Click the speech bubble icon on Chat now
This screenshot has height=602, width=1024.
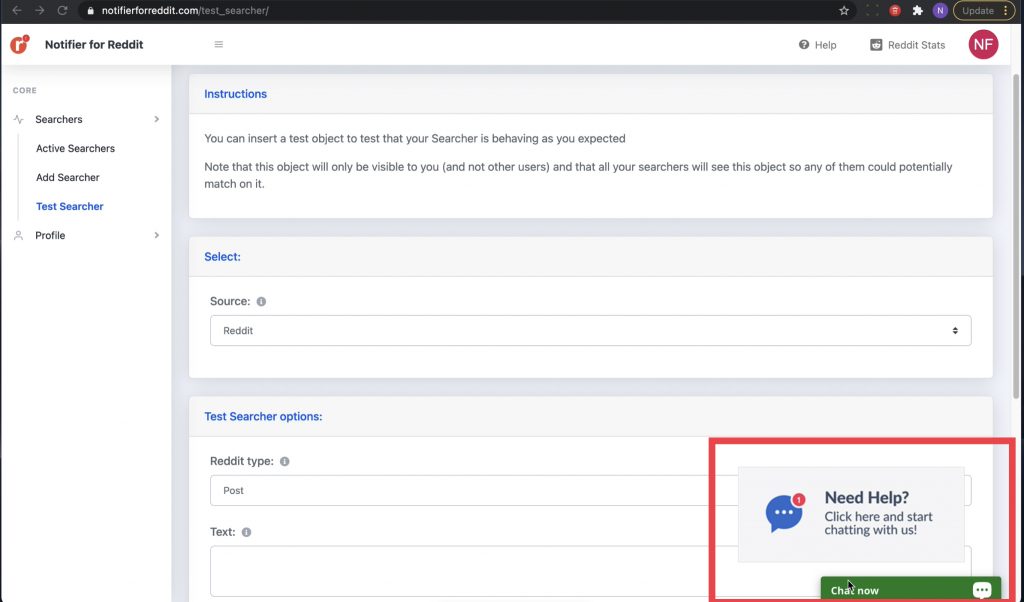pos(982,590)
